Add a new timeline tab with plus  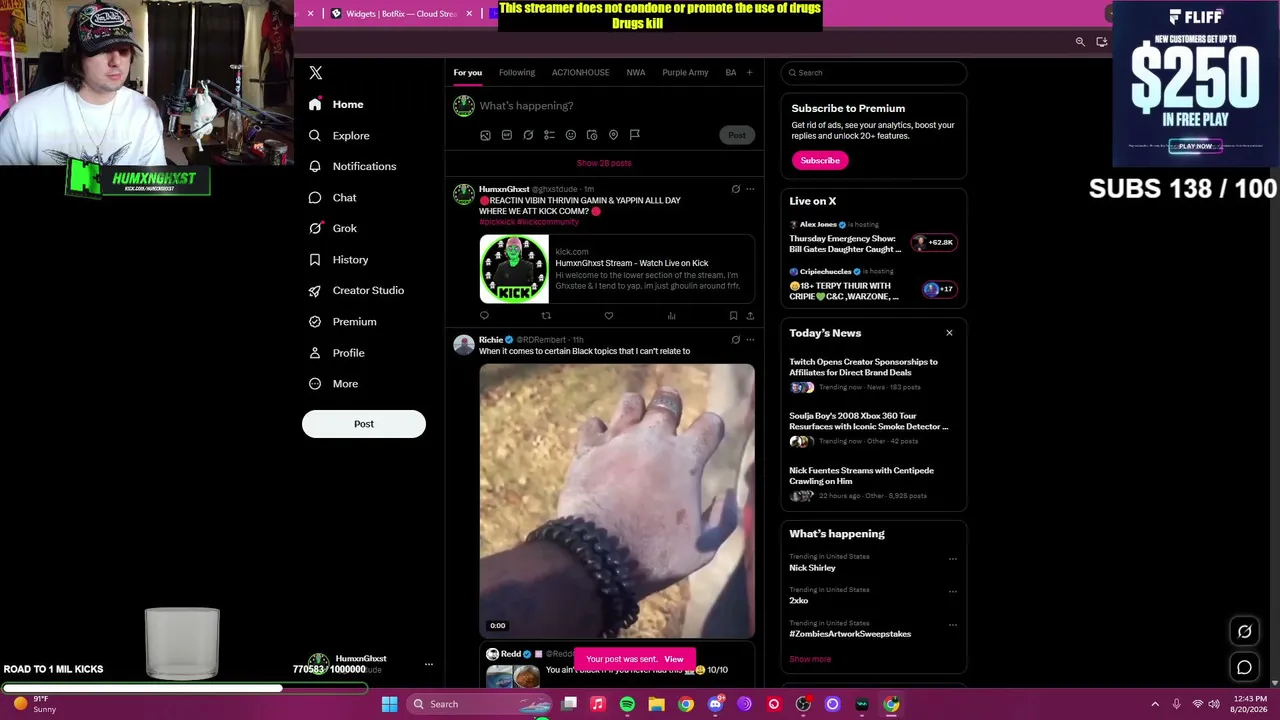(749, 73)
